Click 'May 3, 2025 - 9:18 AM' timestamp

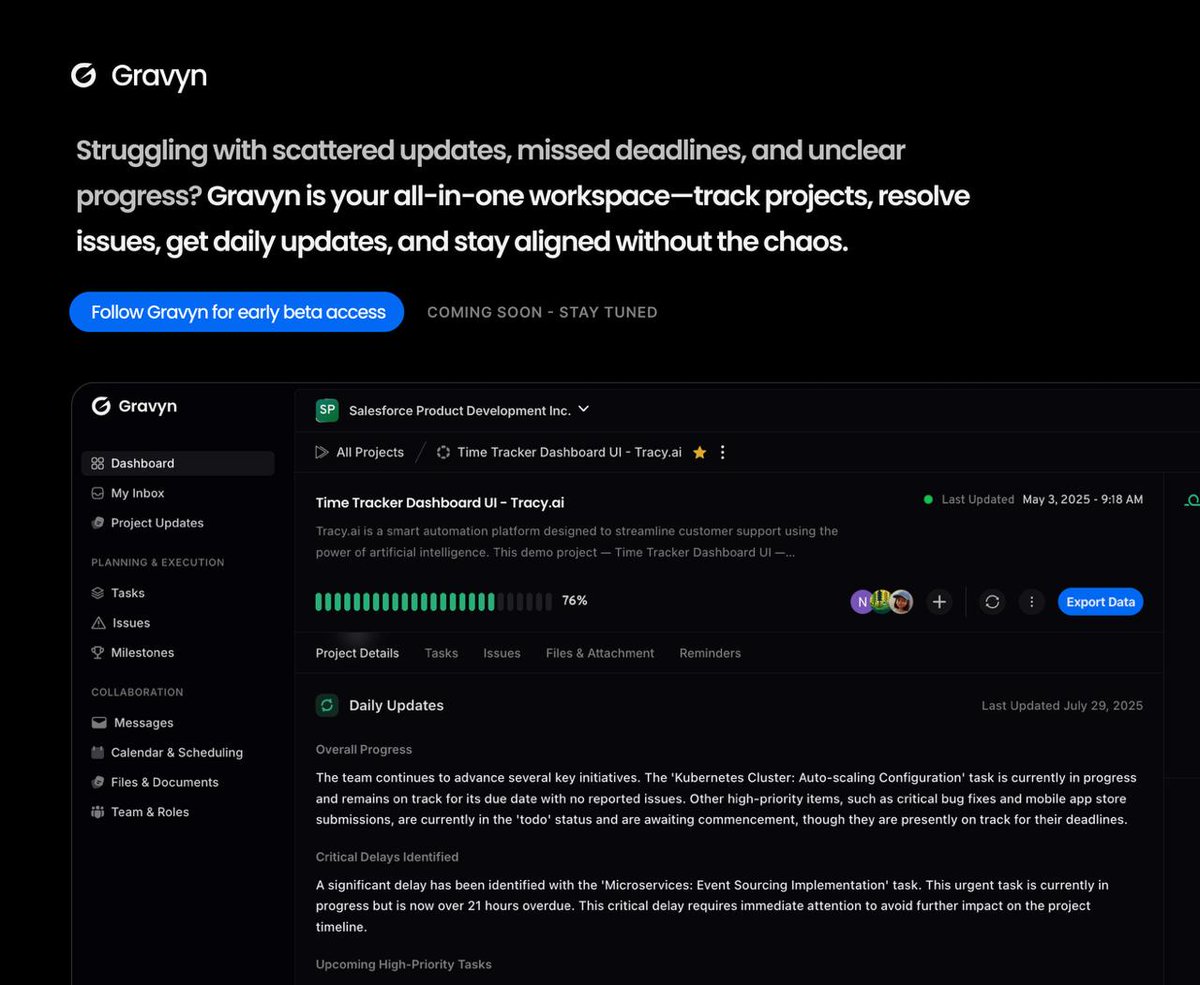pyautogui.click(x=1082, y=499)
